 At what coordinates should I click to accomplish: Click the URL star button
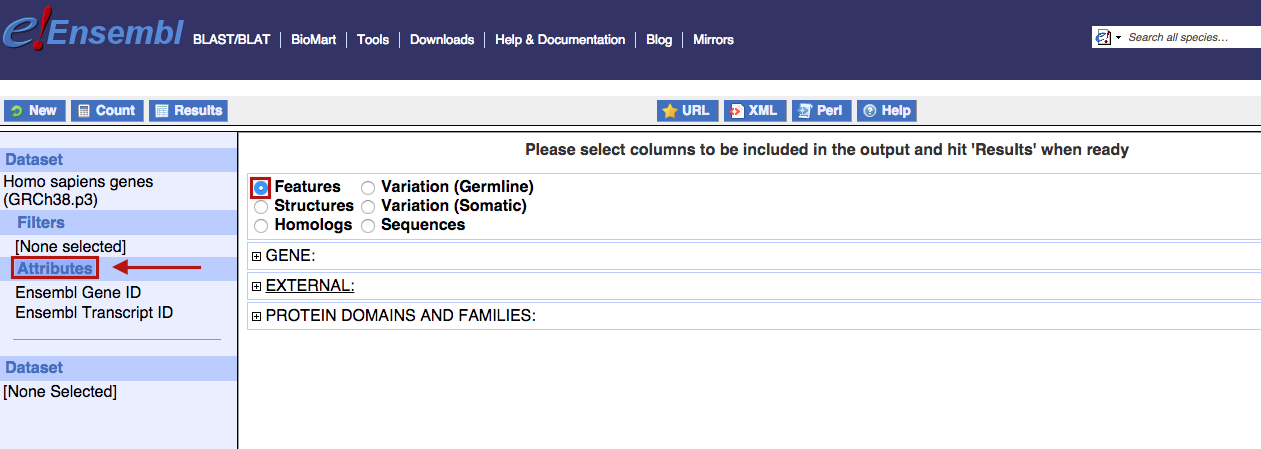click(686, 111)
